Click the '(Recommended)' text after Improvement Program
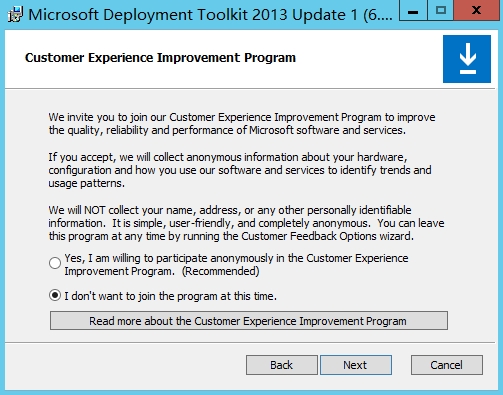The image size is (503, 395). [x=220, y=271]
